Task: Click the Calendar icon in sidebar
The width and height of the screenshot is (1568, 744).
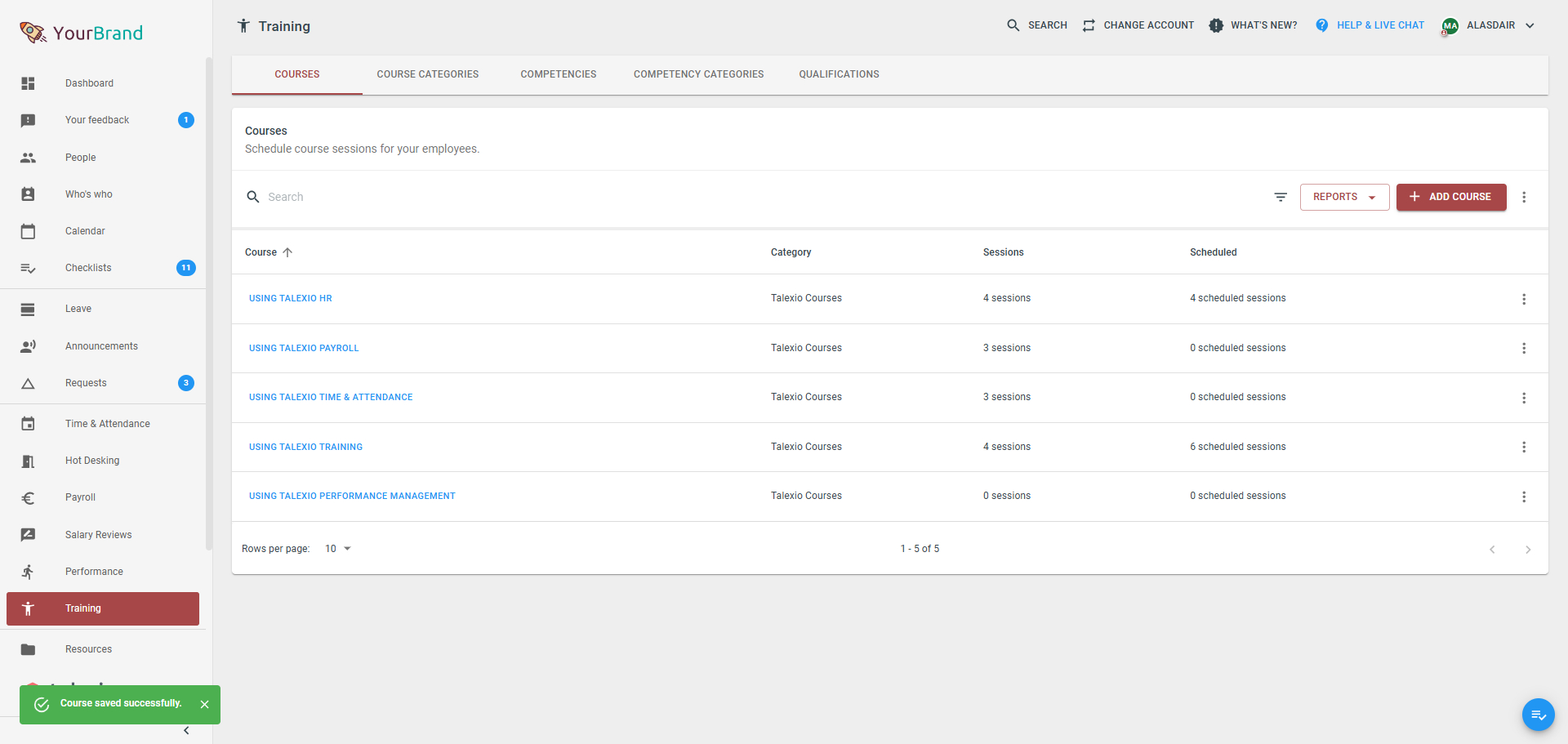Action: pos(28,231)
